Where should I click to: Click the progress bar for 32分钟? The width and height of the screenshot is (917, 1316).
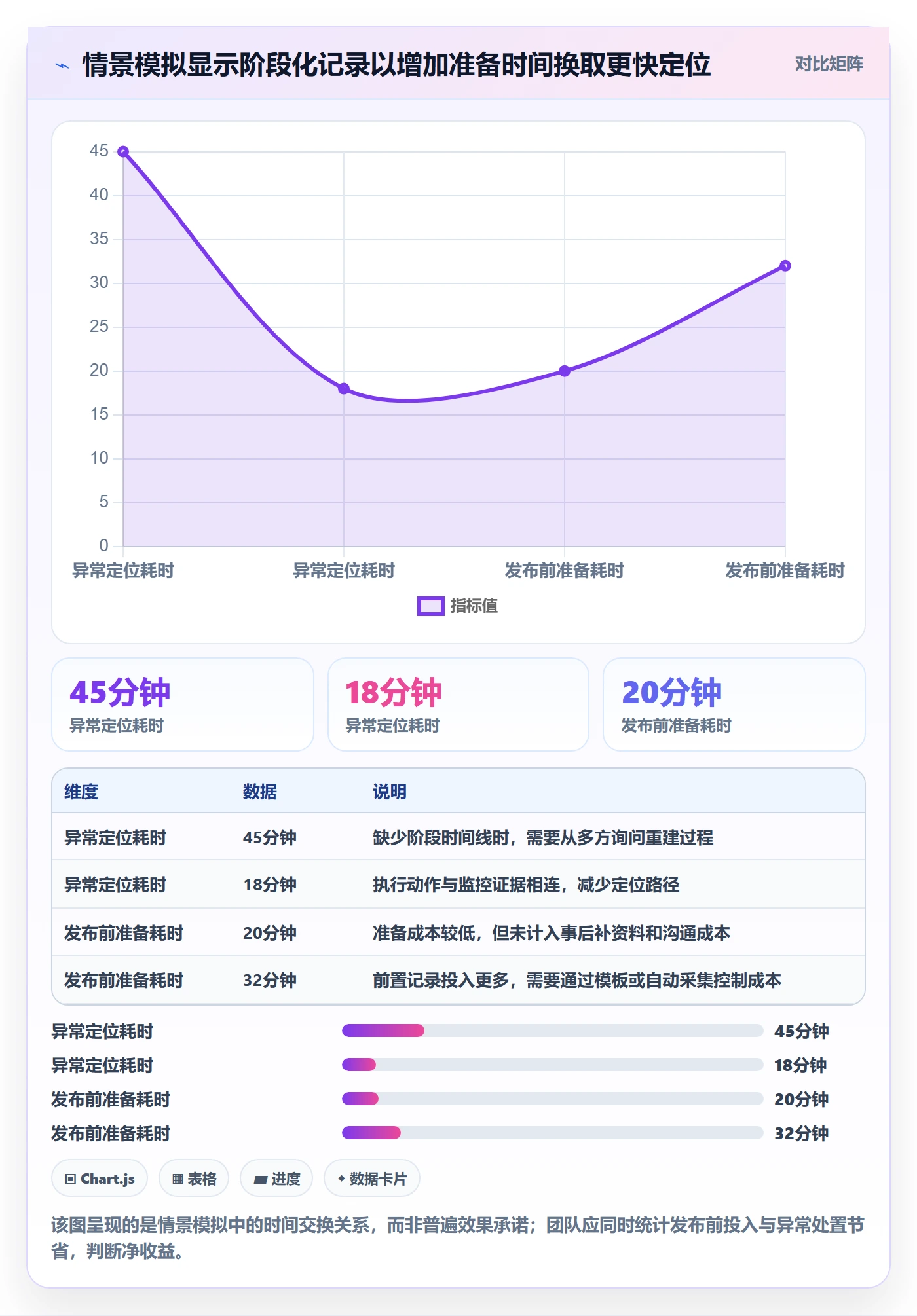click(552, 1133)
